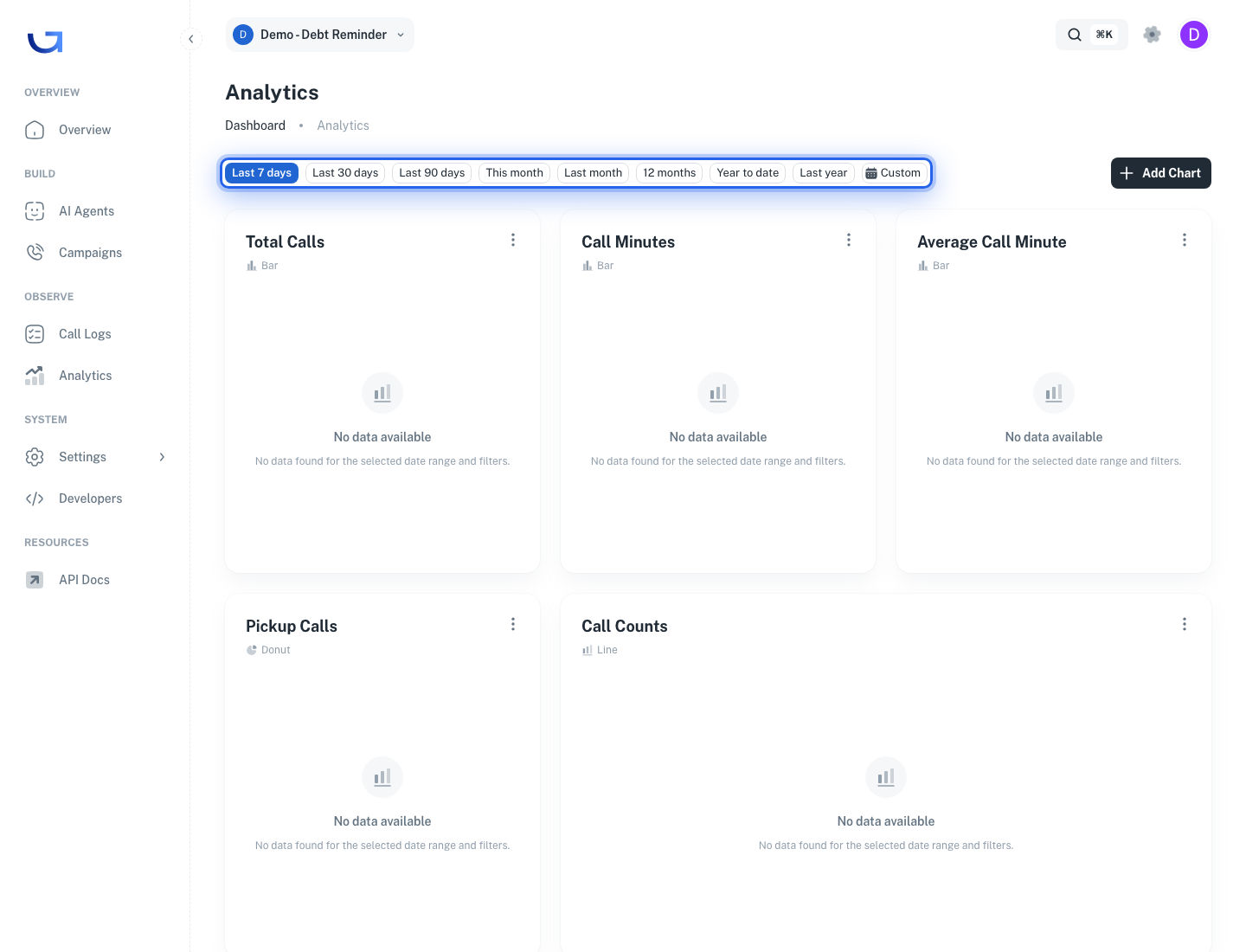Open the Demo - Debt Reminder project dropdown
The width and height of the screenshot is (1246, 952).
319,35
